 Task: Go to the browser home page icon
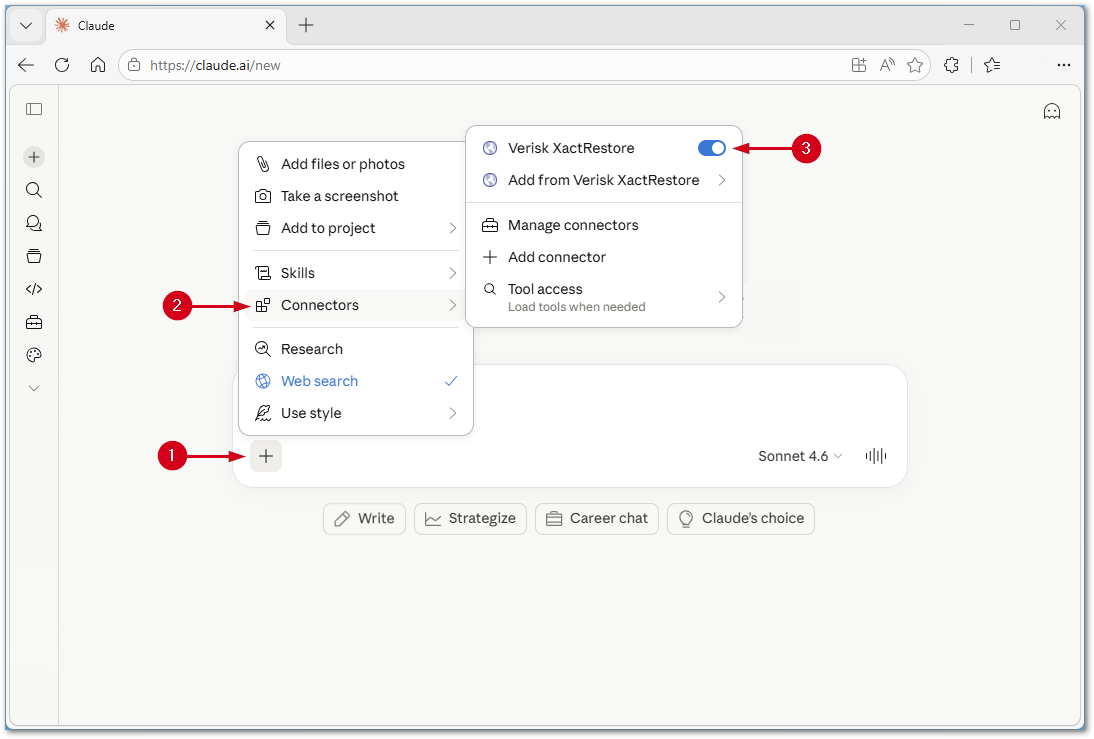click(x=98, y=65)
